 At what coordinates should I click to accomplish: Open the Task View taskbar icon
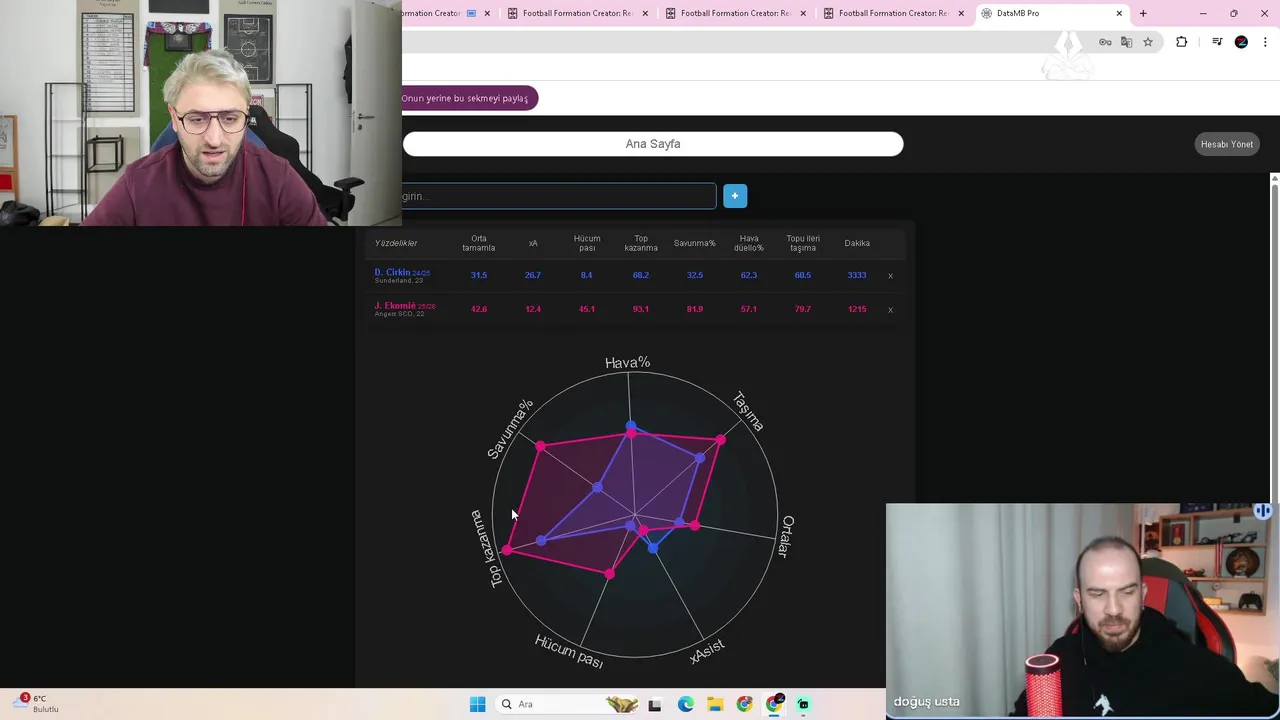[x=654, y=705]
